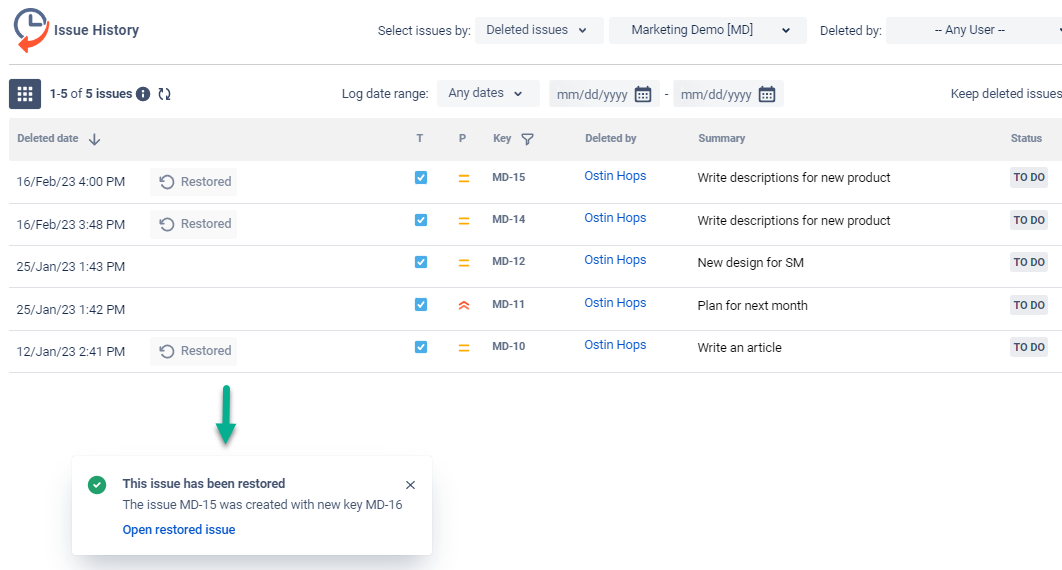Click the start date input field
The image size is (1062, 570).
tap(592, 95)
